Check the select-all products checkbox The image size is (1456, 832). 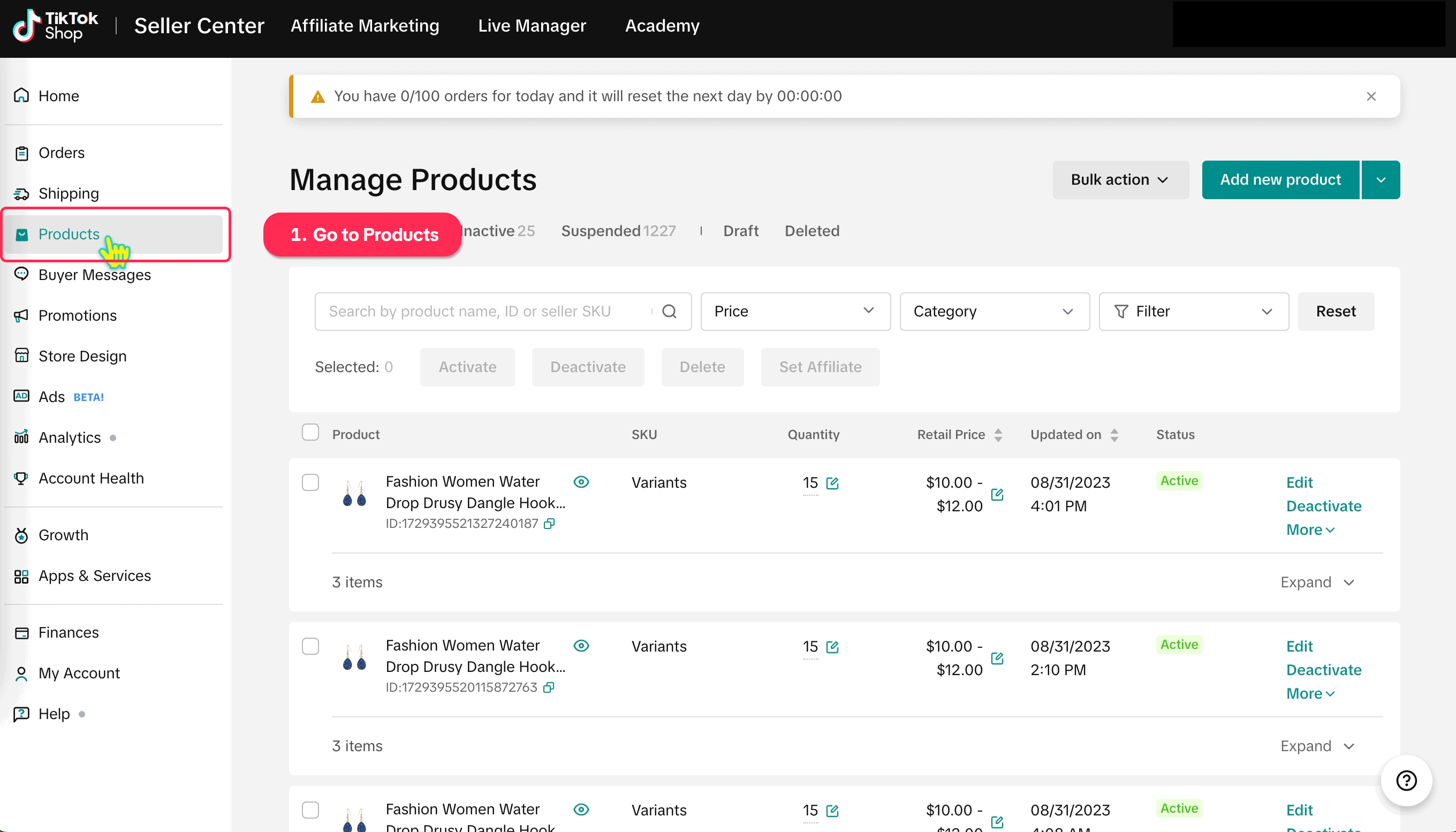[x=310, y=433]
